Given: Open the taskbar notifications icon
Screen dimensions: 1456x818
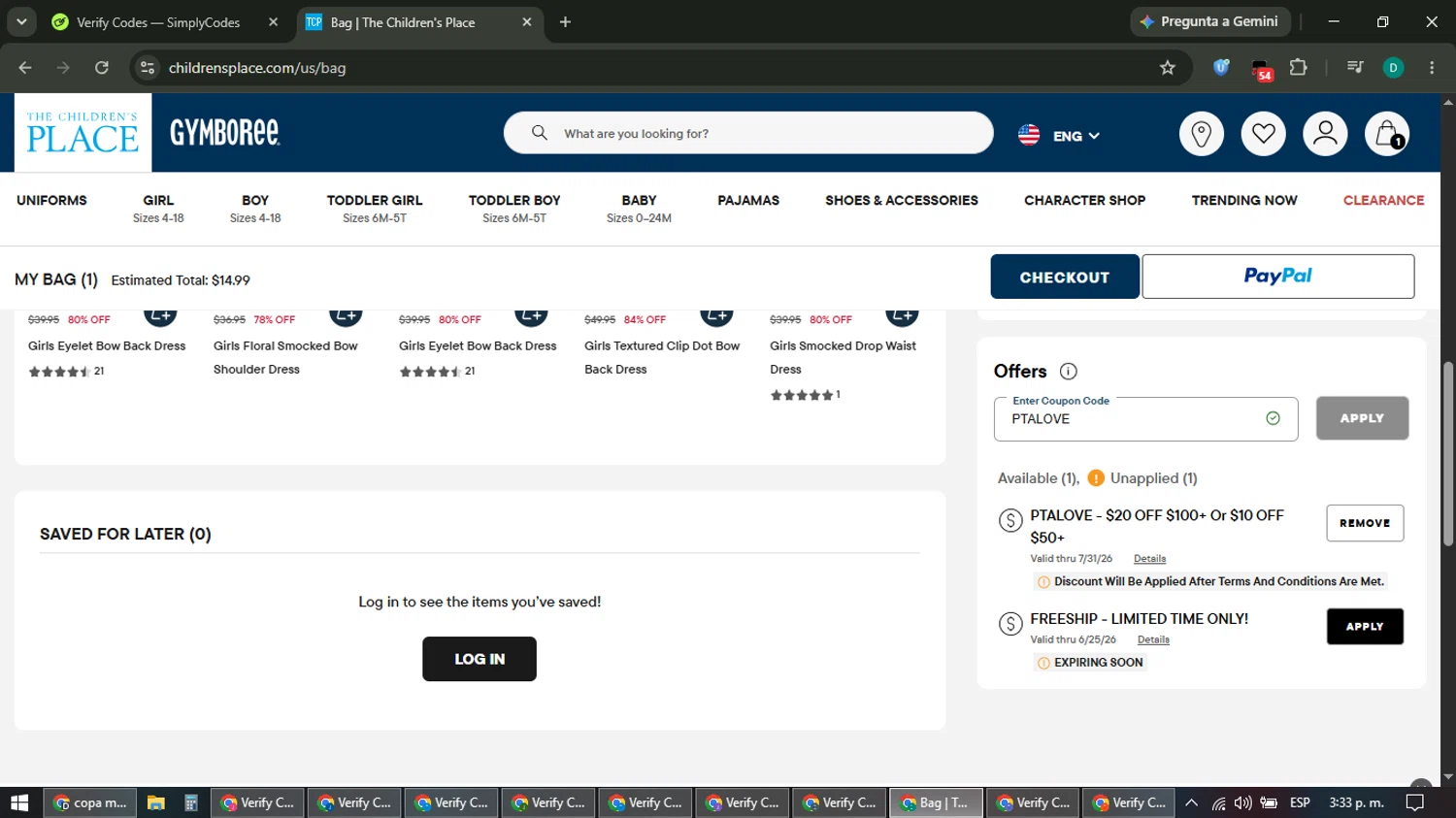Looking at the screenshot, I should [x=1415, y=802].
